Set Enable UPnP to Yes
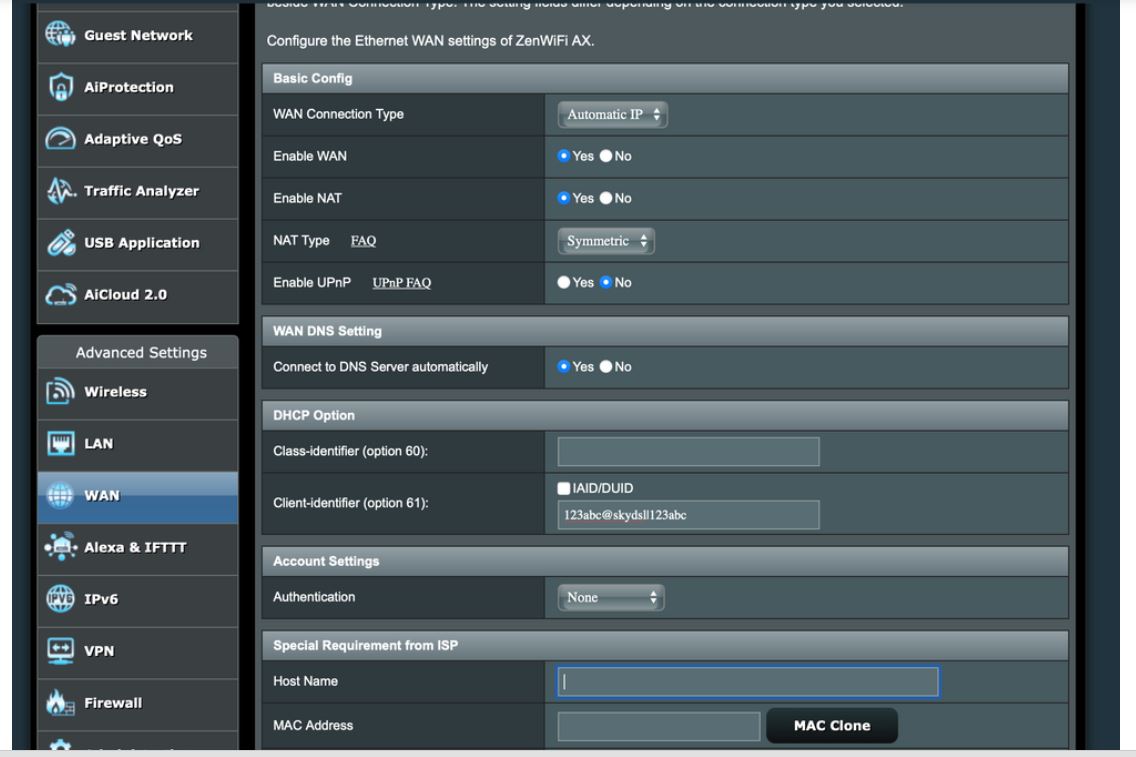 564,283
